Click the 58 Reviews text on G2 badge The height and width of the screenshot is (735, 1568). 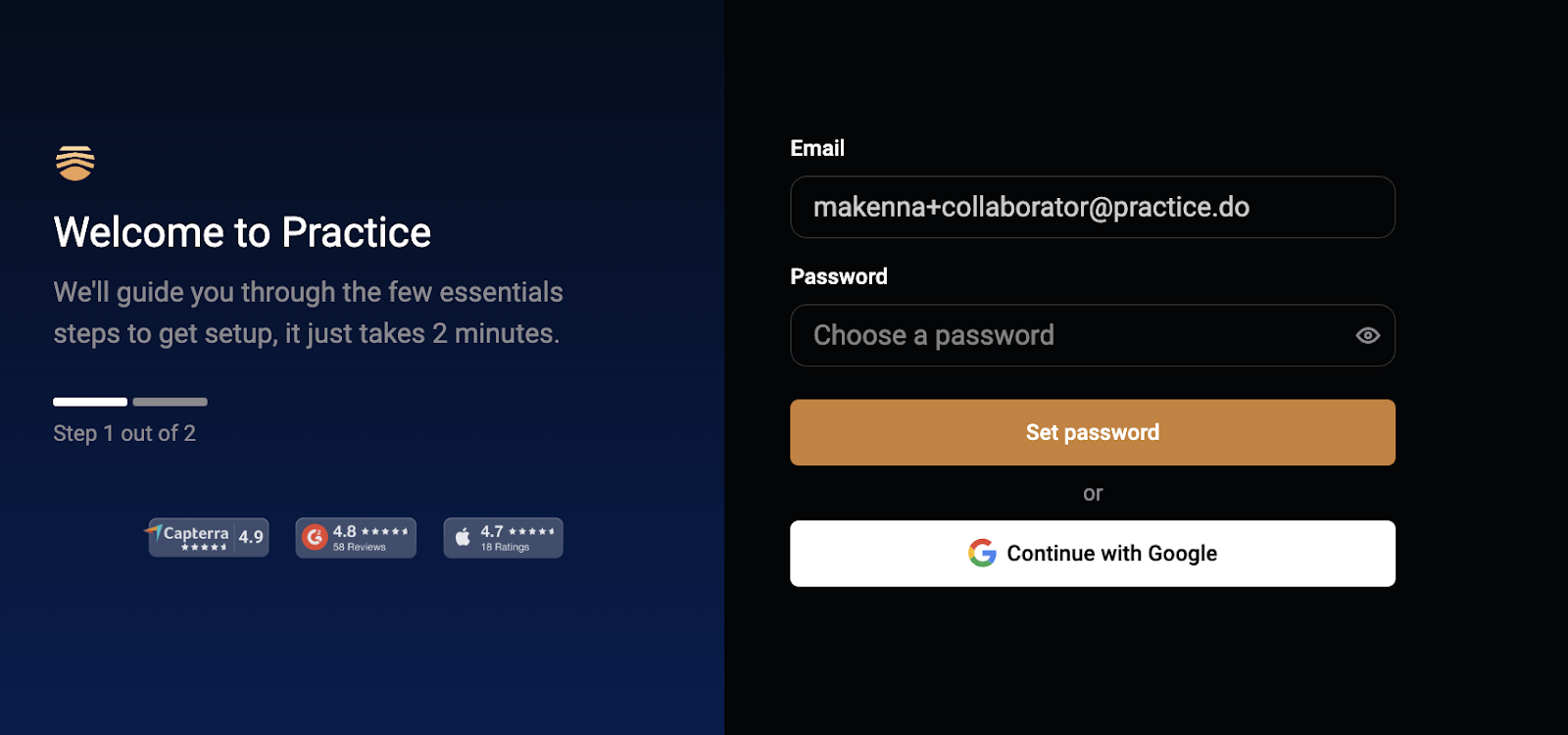pyautogui.click(x=360, y=547)
